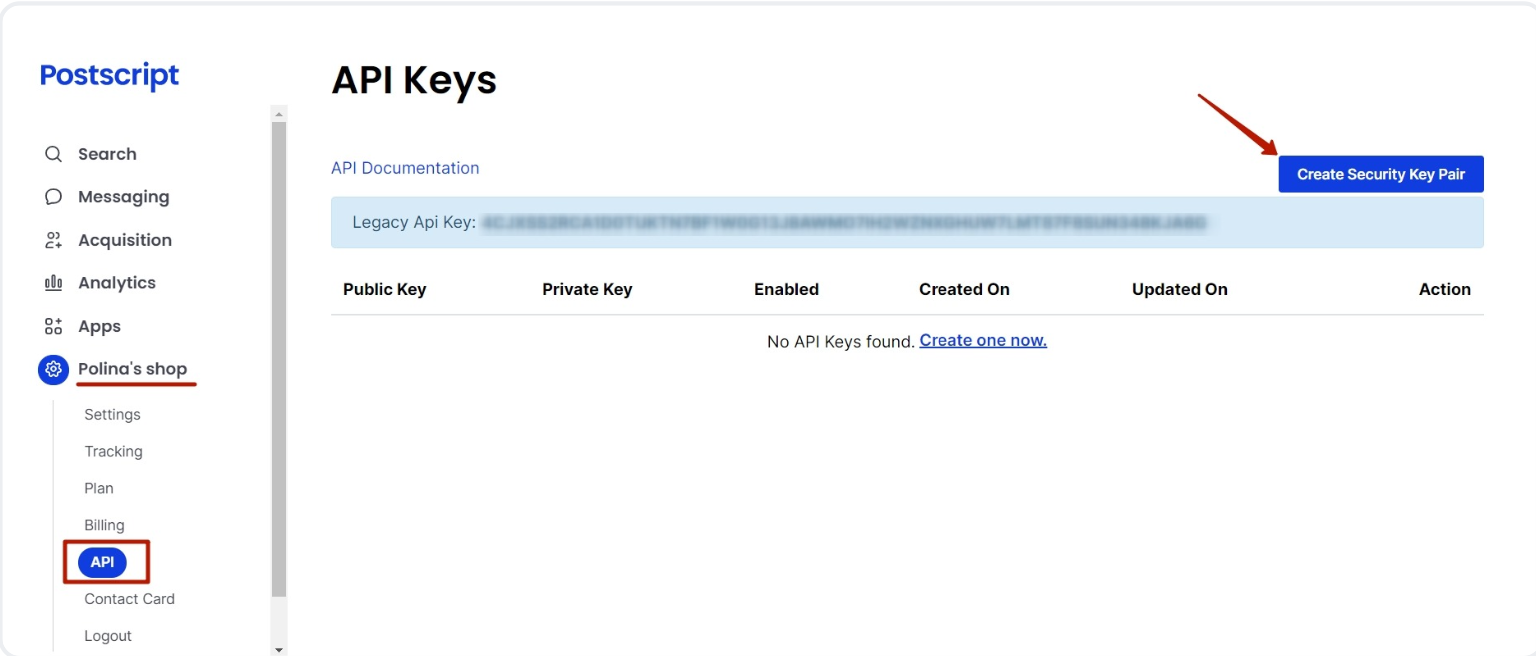Choose Logout in the sidebar

click(108, 636)
